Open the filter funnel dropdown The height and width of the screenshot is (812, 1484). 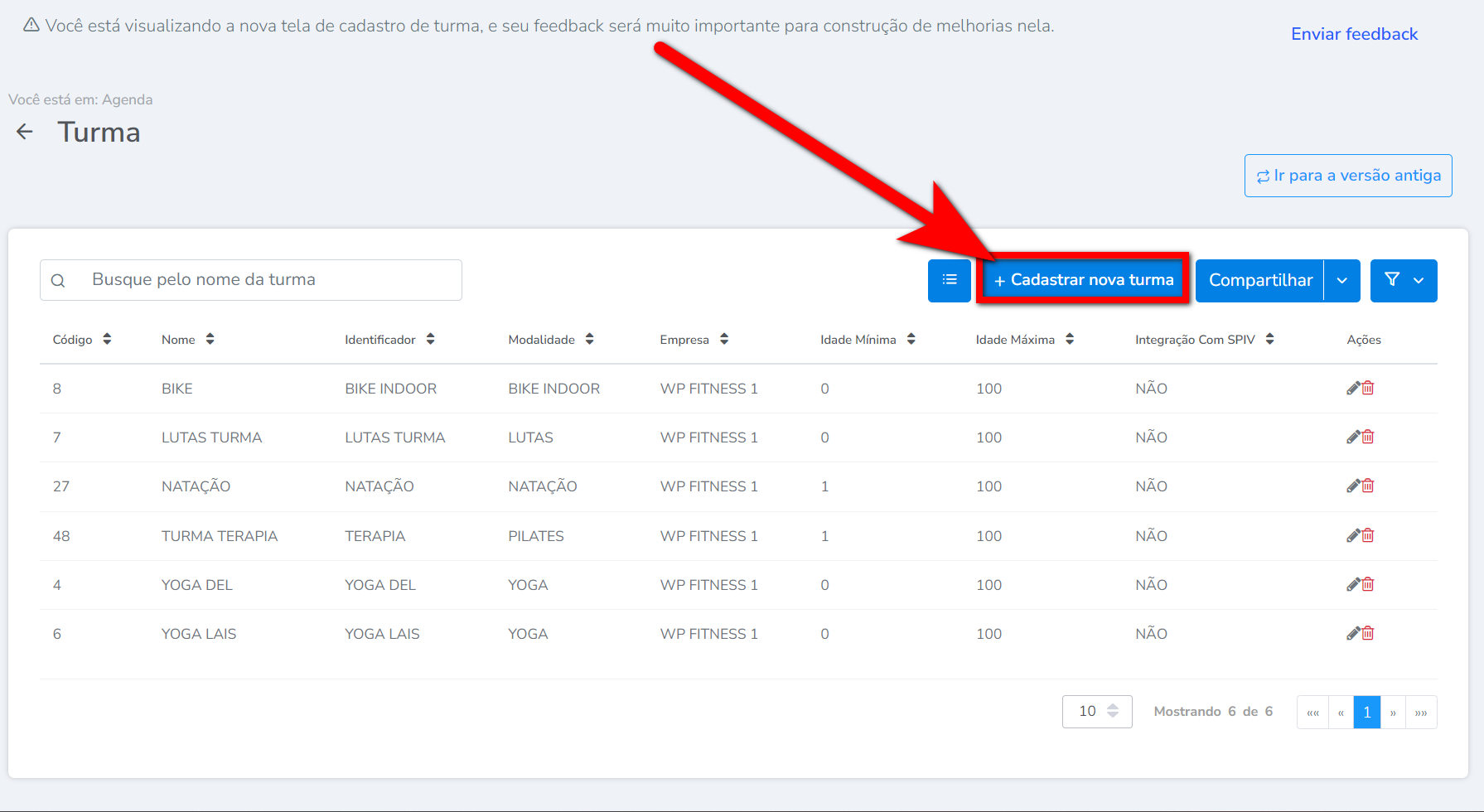[1404, 280]
